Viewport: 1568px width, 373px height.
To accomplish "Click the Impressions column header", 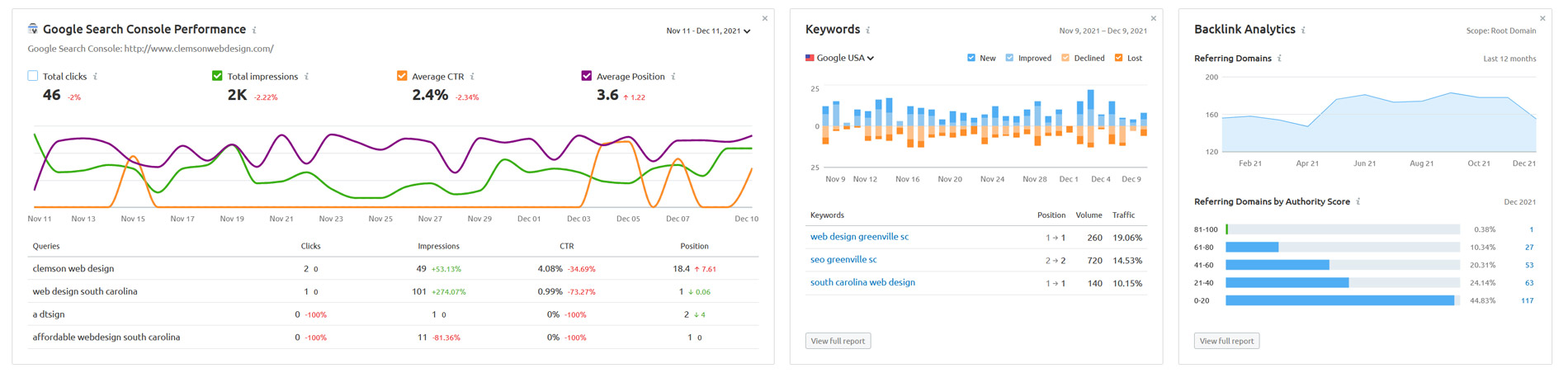I will pos(438,246).
